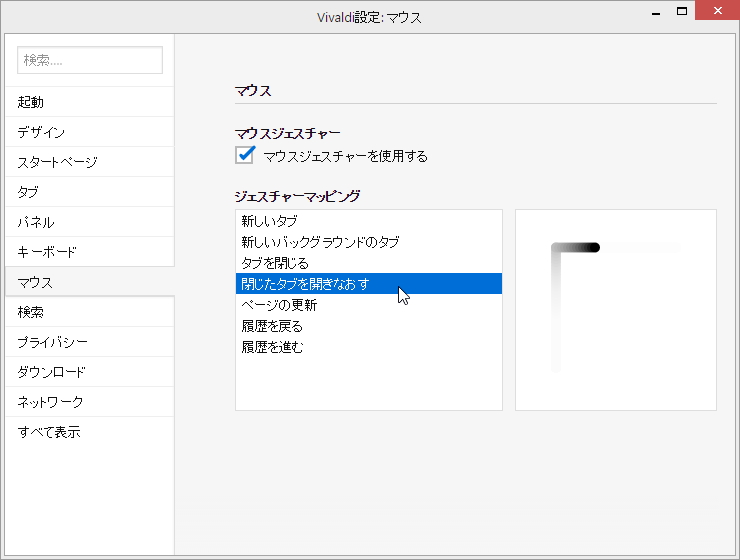Open the 起動 settings section
Image resolution: width=740 pixels, height=560 pixels.
[90, 102]
